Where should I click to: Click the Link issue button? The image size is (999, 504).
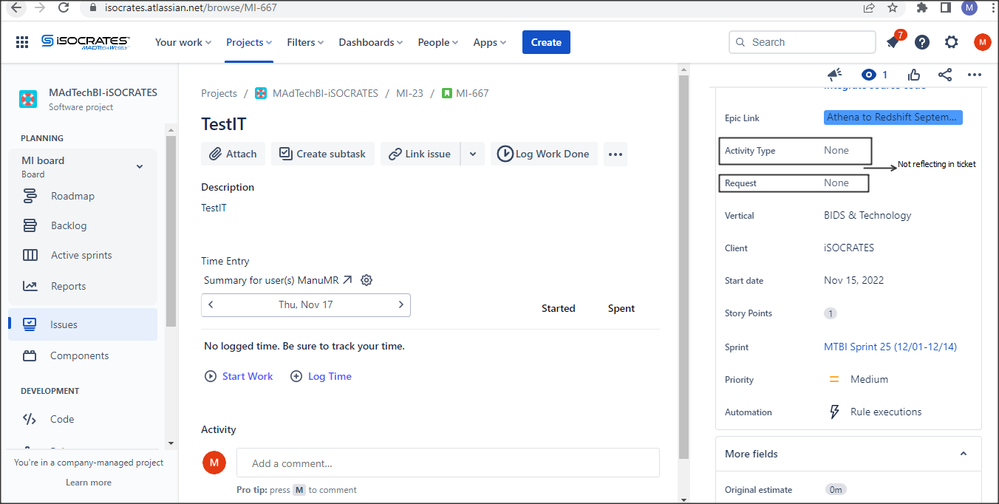pyautogui.click(x=420, y=154)
